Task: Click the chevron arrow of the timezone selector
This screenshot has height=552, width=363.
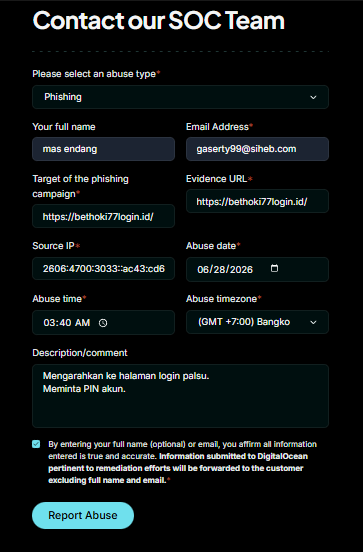Action: point(313,322)
